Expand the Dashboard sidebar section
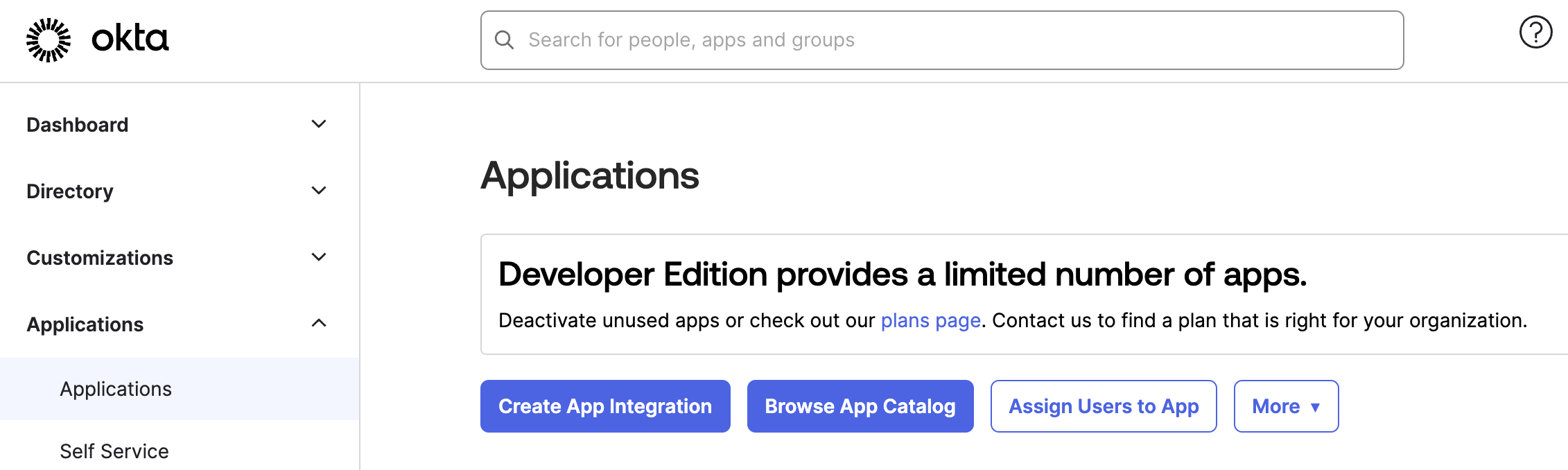 [x=318, y=123]
